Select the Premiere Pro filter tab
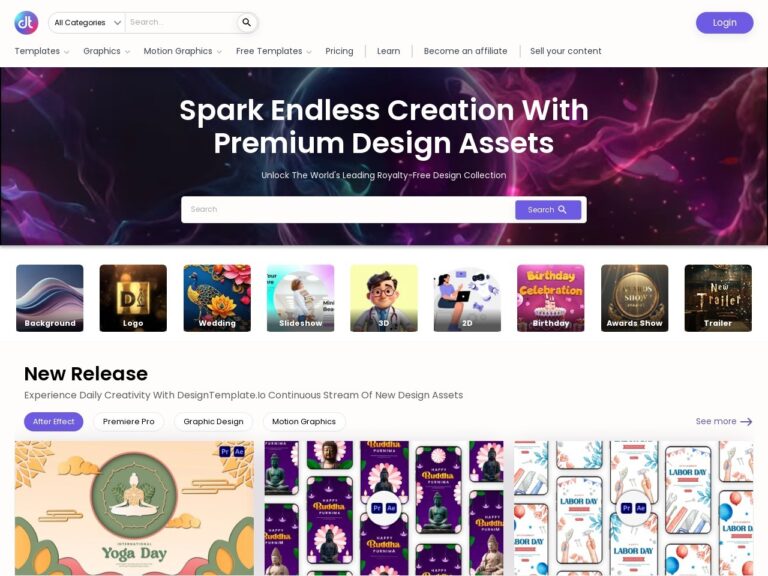The image size is (768, 576). (128, 422)
